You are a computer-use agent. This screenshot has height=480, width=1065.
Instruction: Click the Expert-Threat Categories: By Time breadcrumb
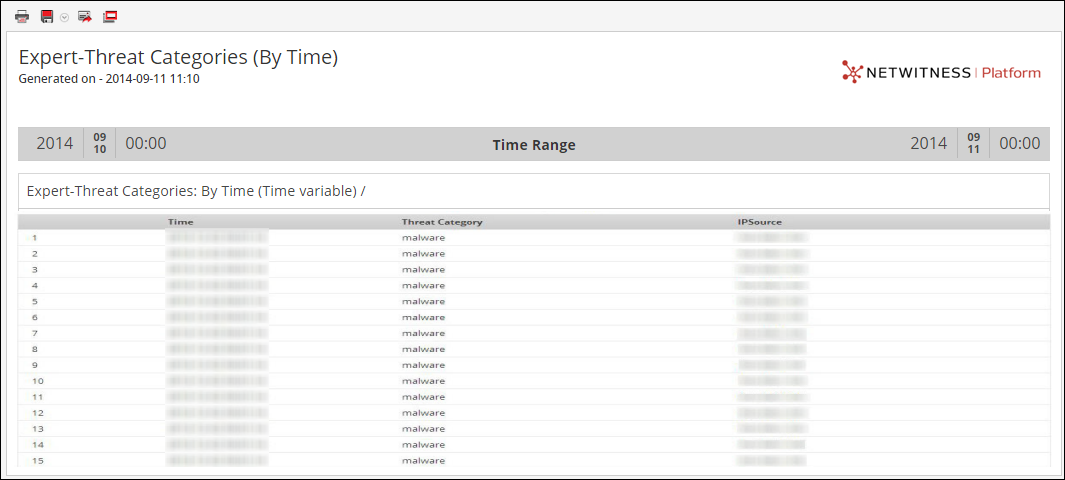tap(191, 190)
